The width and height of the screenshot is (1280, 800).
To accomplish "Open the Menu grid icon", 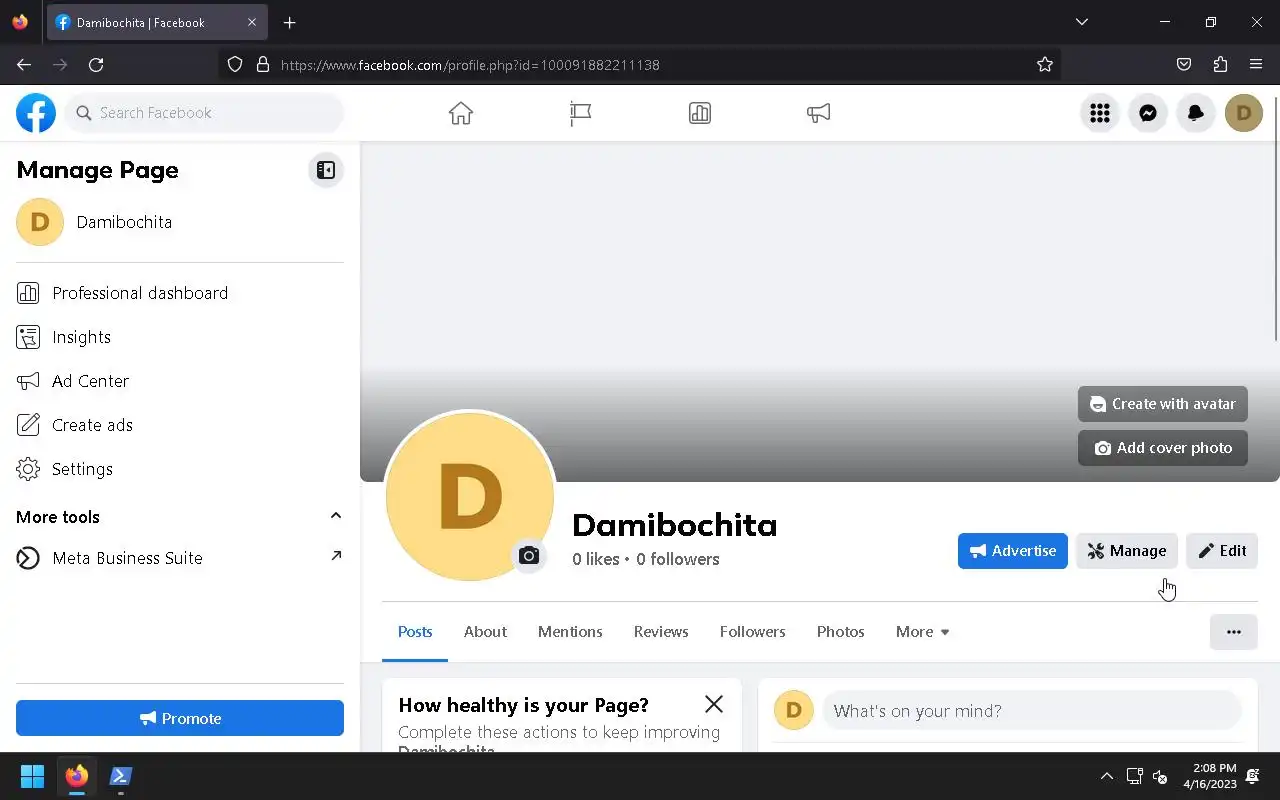I will coord(1100,113).
